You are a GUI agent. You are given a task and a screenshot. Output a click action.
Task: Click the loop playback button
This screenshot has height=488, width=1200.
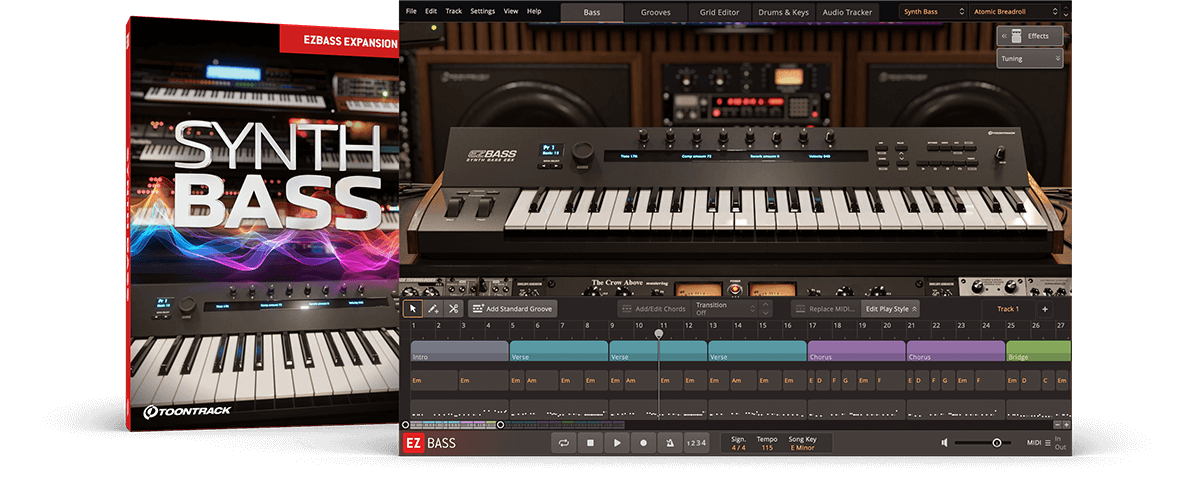564,443
